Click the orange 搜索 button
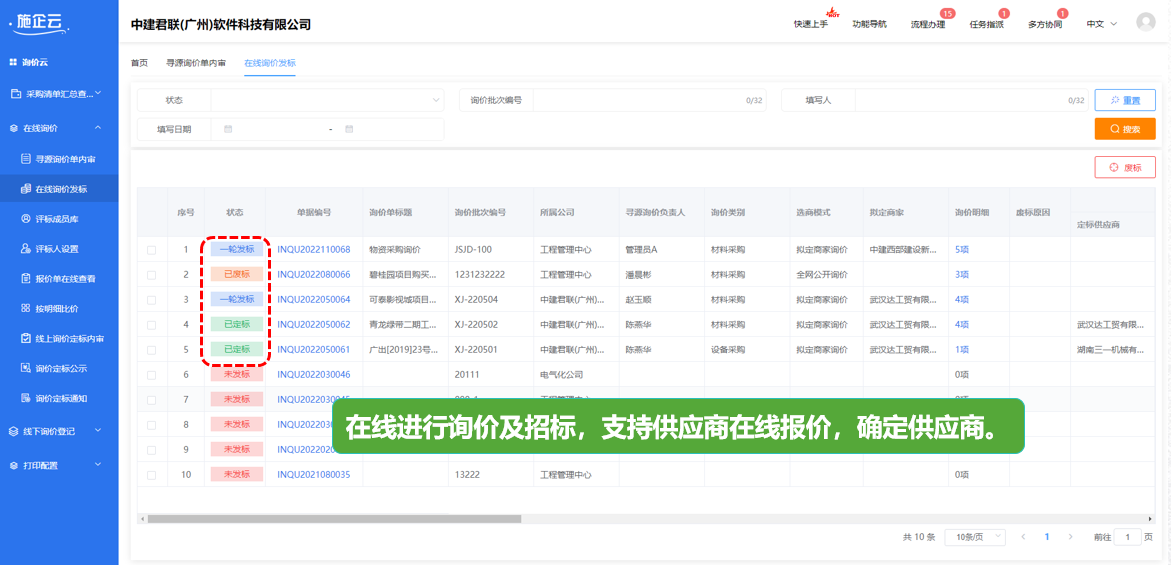The height and width of the screenshot is (565, 1171). tap(1125, 129)
